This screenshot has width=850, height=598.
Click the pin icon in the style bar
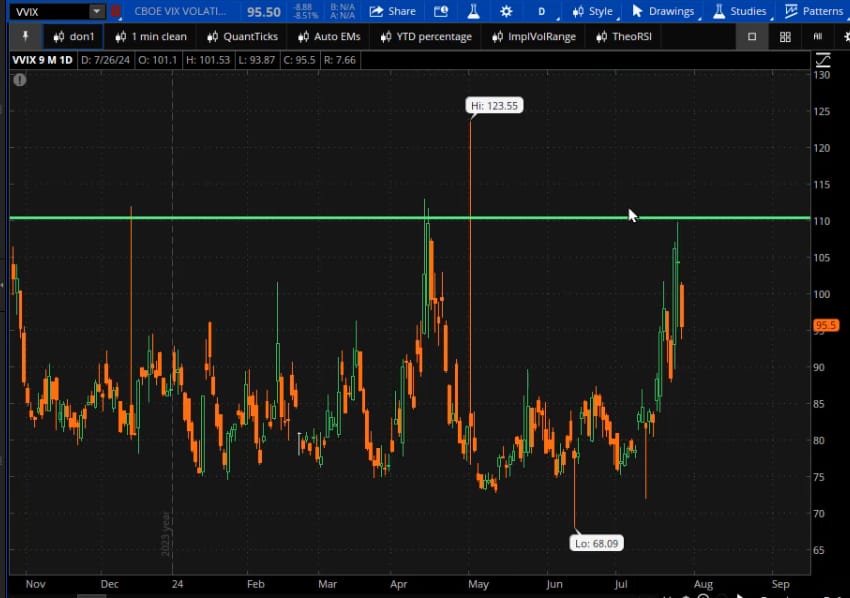pyautogui.click(x=25, y=36)
